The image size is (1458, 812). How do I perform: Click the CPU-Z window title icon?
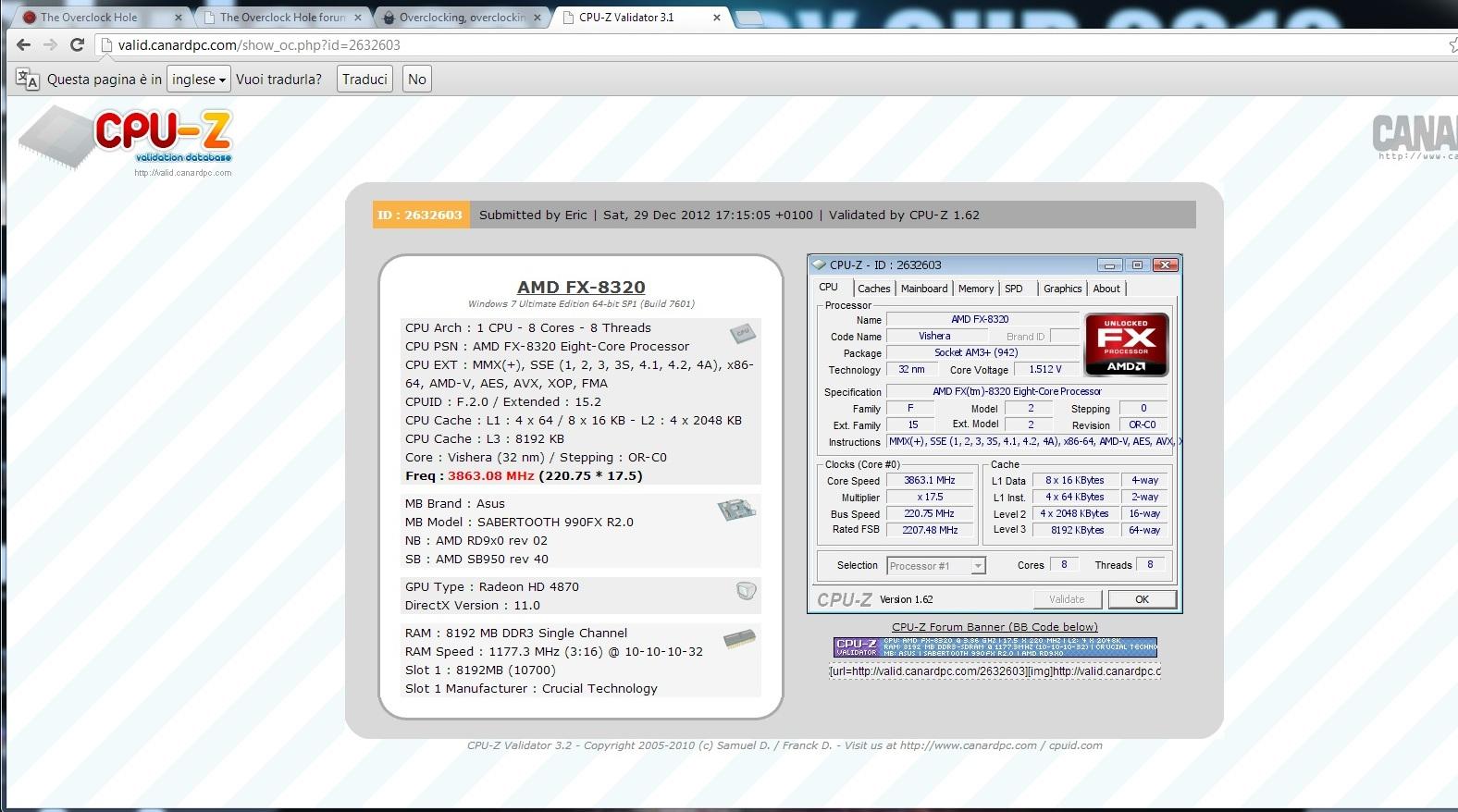pyautogui.click(x=819, y=265)
